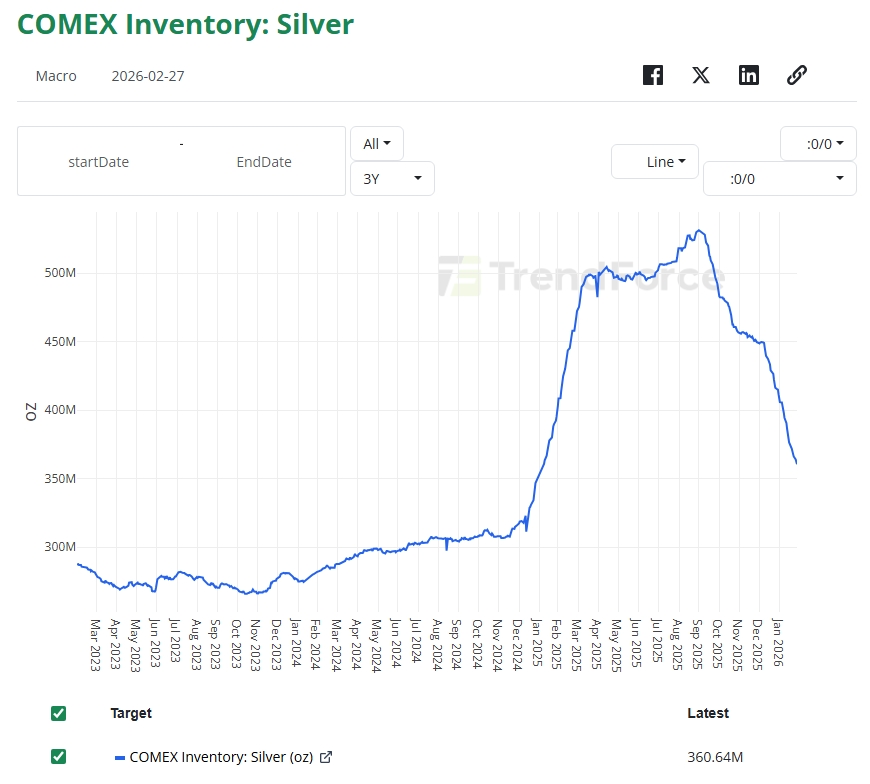Copy the chart link using the link icon

tap(796, 75)
